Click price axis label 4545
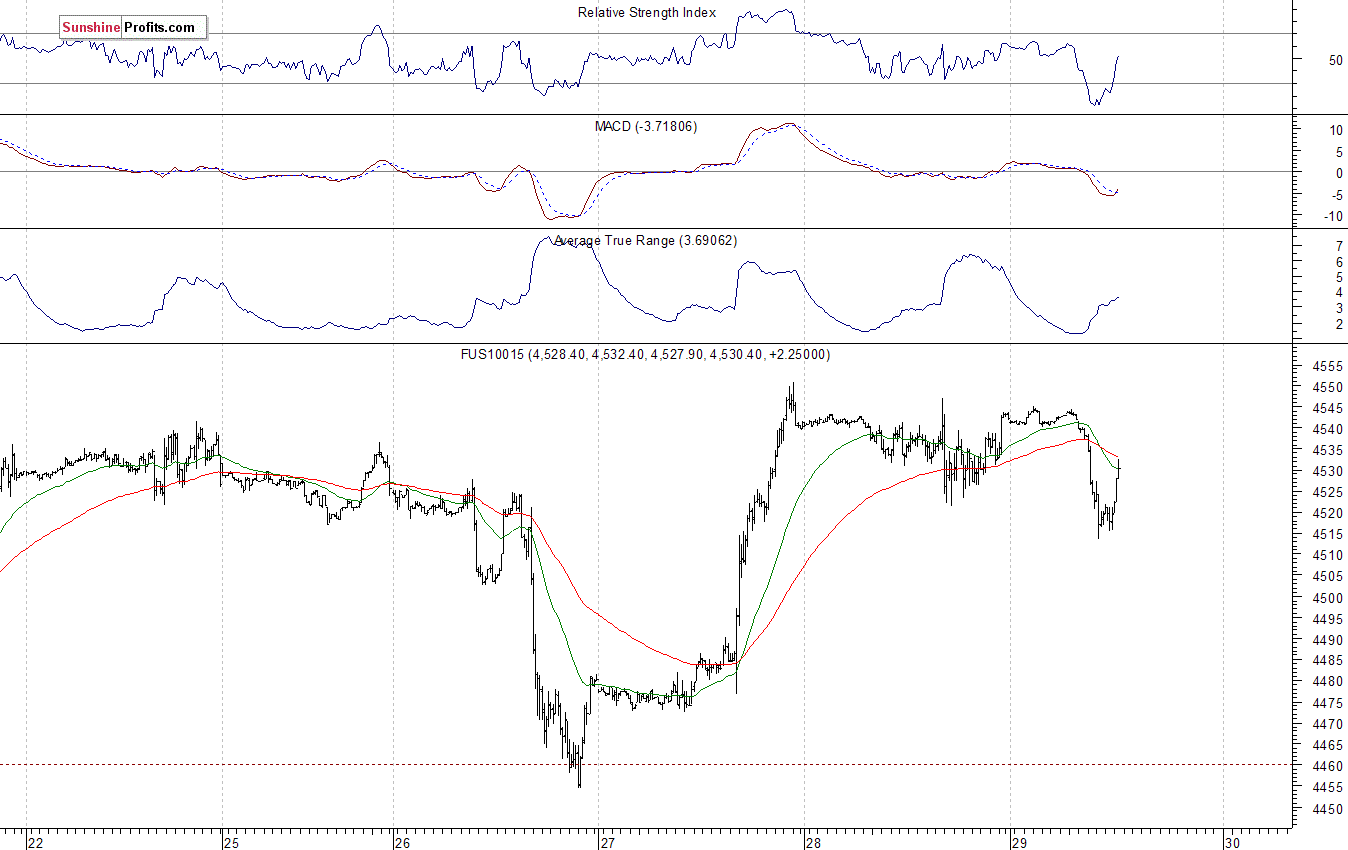Viewport: 1348px width, 850px height. point(1327,409)
